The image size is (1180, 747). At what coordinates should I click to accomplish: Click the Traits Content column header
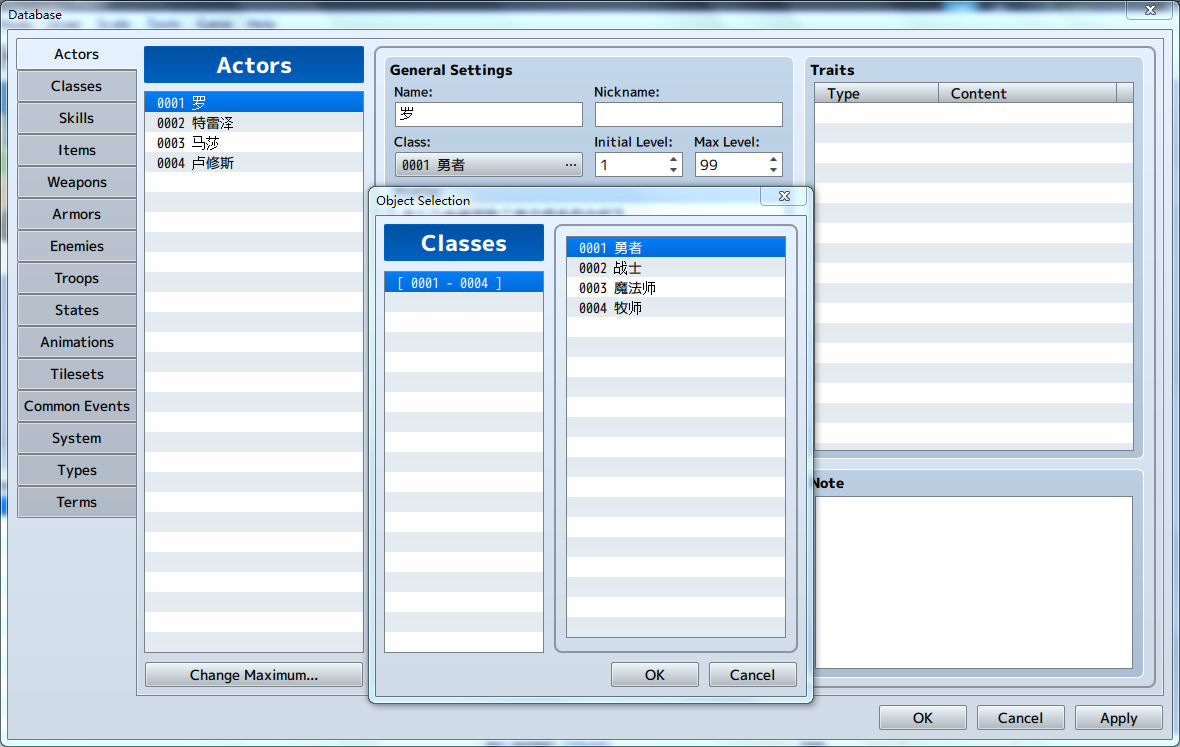click(1028, 93)
